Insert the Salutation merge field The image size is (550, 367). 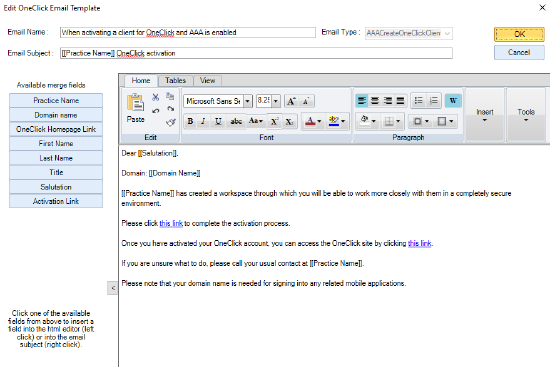pyautogui.click(x=56, y=187)
